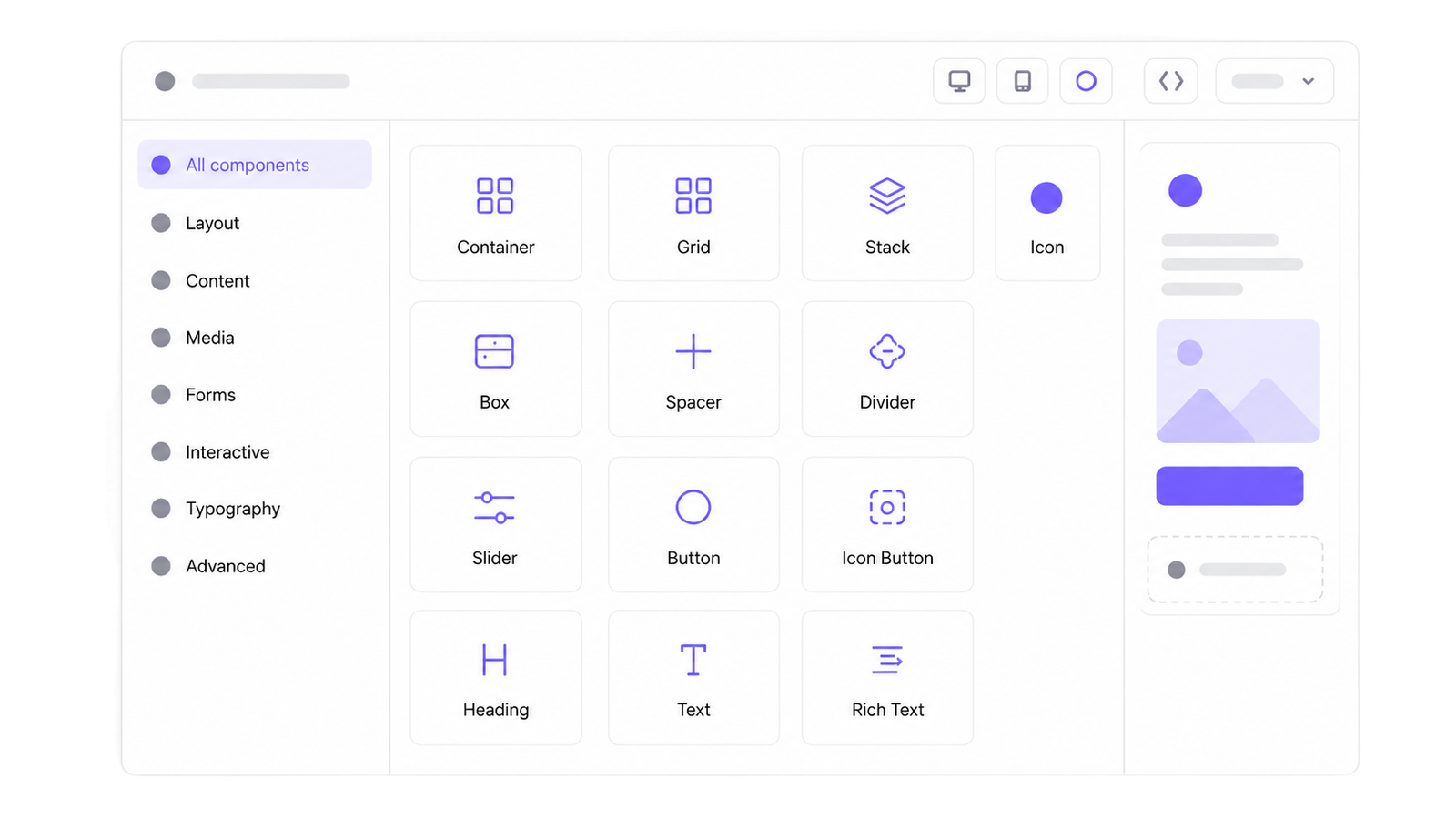Select the Container component tile
1456x819 pixels.
click(x=496, y=213)
